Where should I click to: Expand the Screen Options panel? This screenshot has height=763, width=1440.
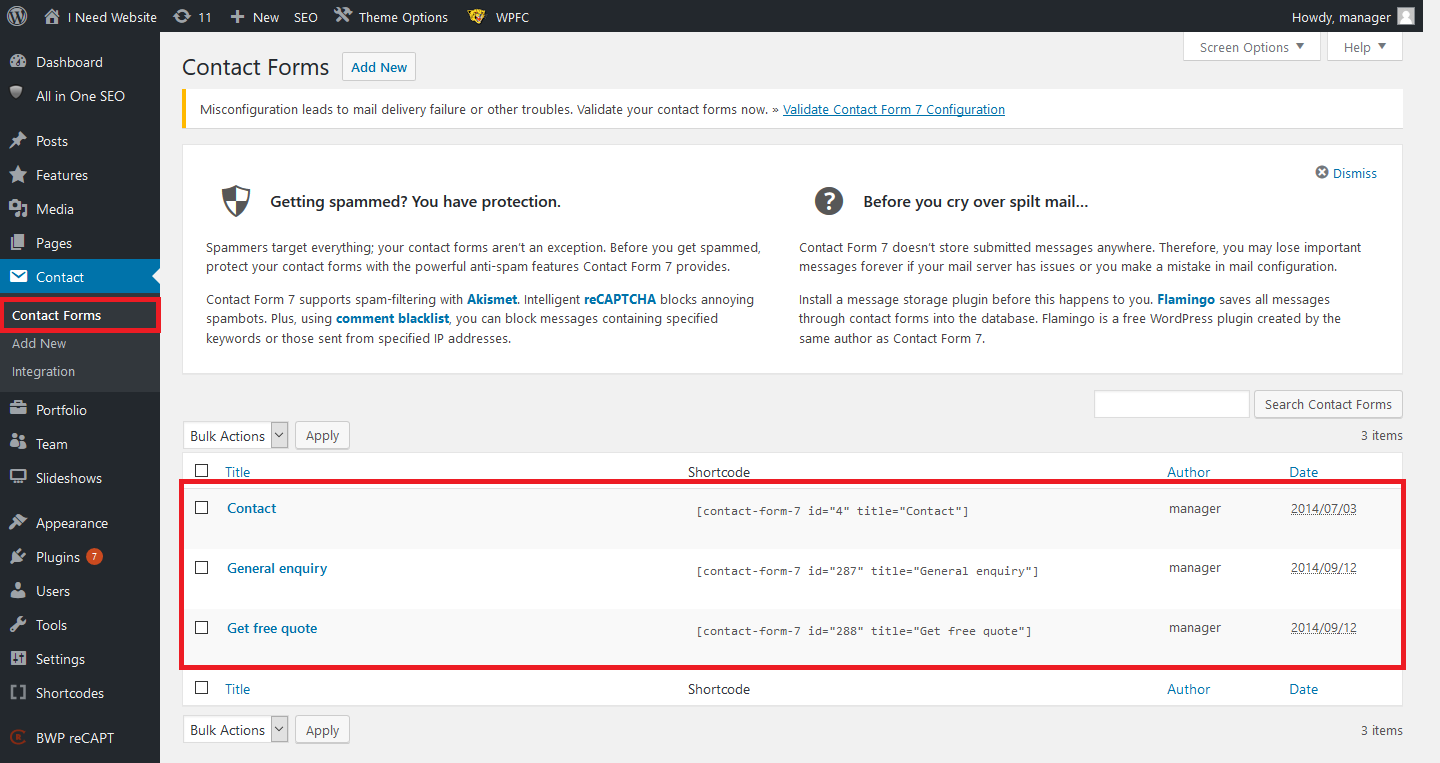1251,47
